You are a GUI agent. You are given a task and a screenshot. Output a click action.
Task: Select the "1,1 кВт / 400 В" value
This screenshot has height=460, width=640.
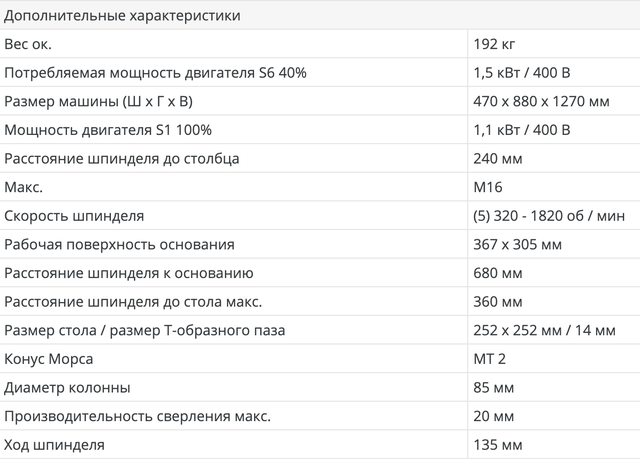522,130
